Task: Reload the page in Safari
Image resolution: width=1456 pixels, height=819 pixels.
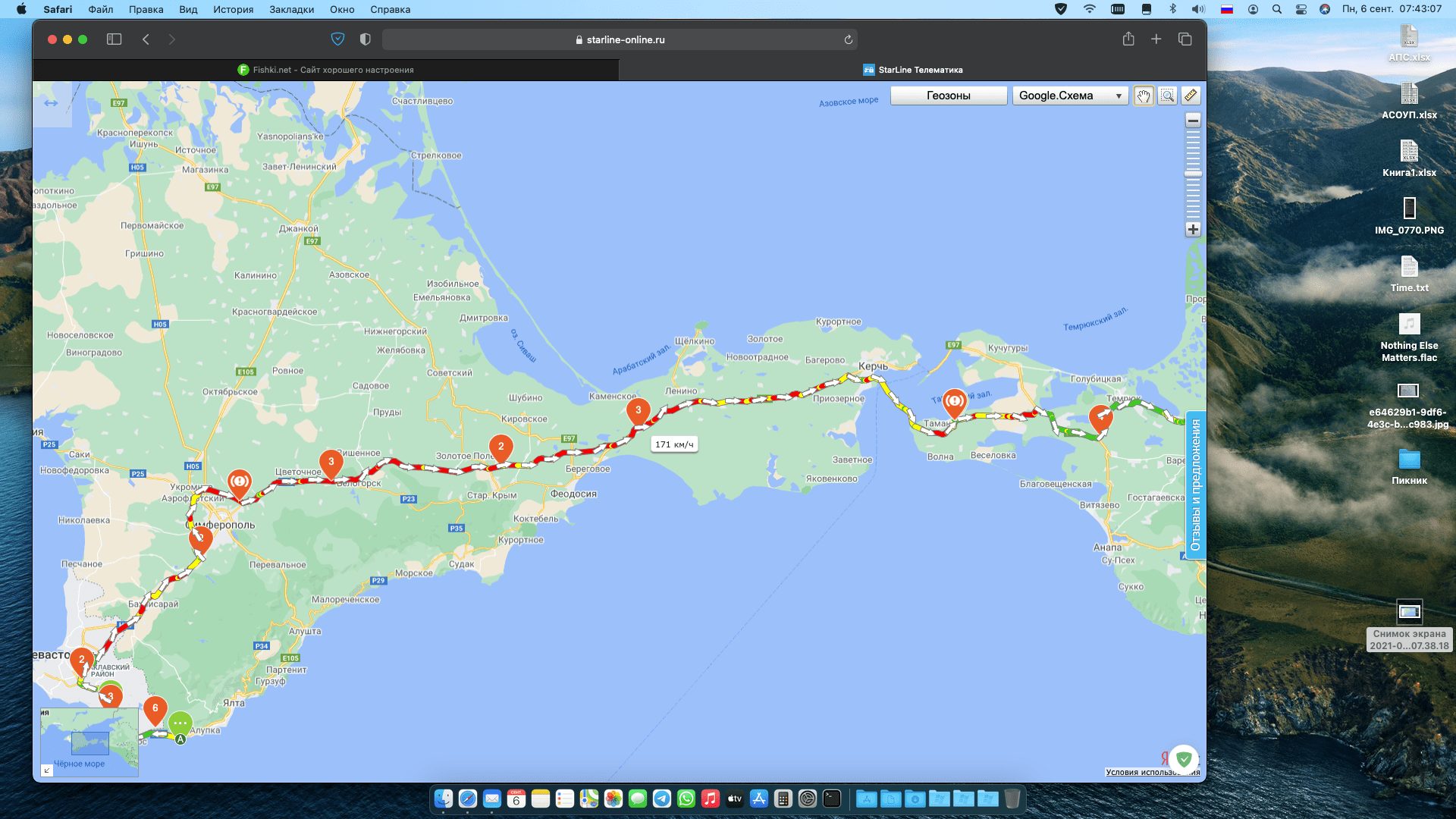Action: (849, 39)
